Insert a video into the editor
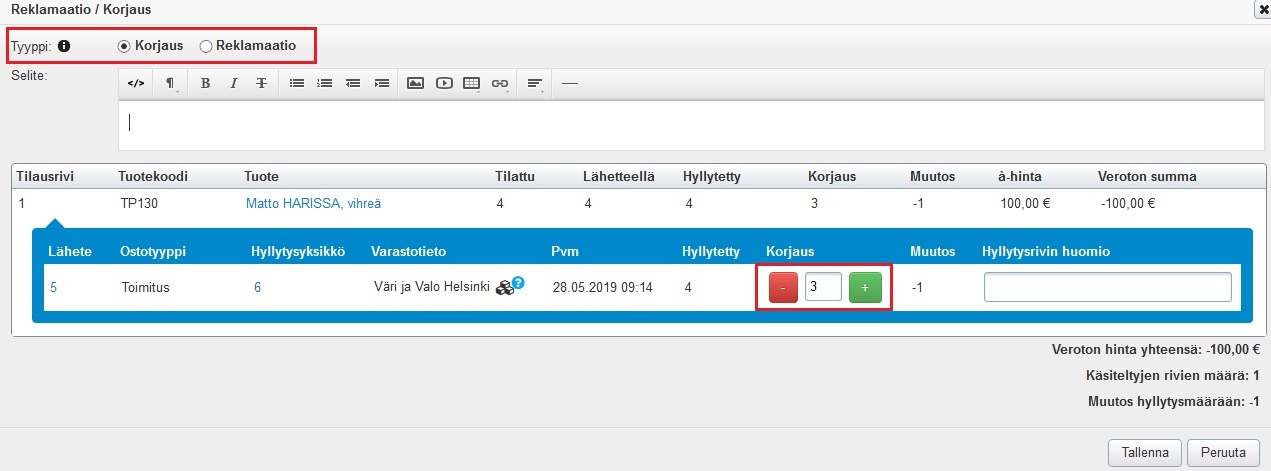 point(443,83)
